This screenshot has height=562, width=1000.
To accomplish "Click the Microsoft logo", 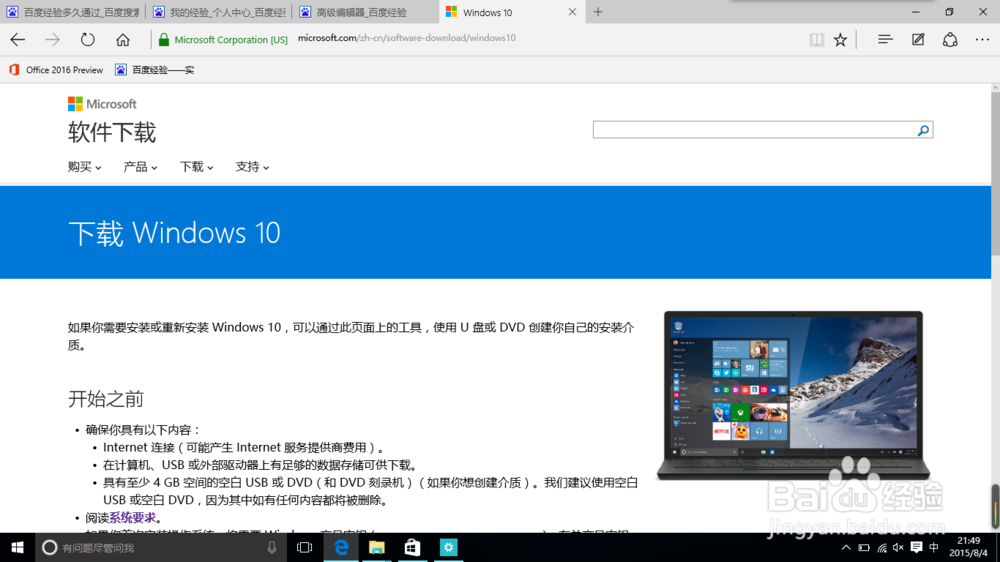I will click(x=102, y=104).
